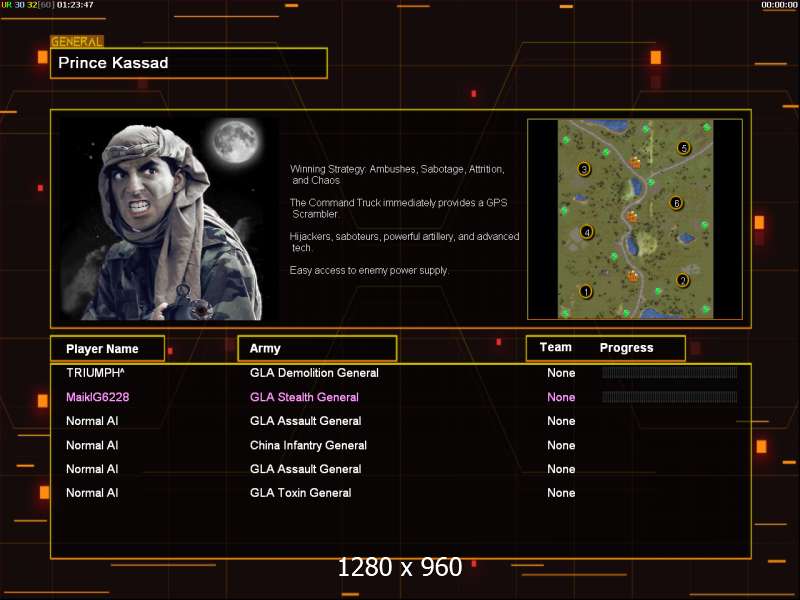This screenshot has height=600, width=800.
Task: Select start position 2 on the minimap
Action: click(x=683, y=280)
